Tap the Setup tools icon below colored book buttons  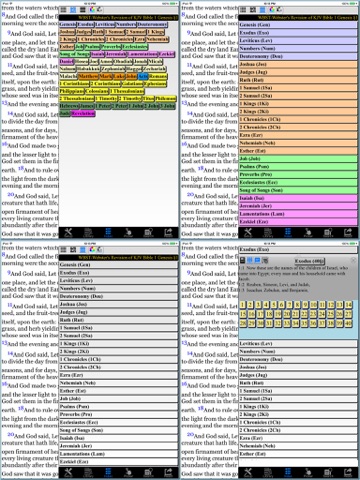68,232
